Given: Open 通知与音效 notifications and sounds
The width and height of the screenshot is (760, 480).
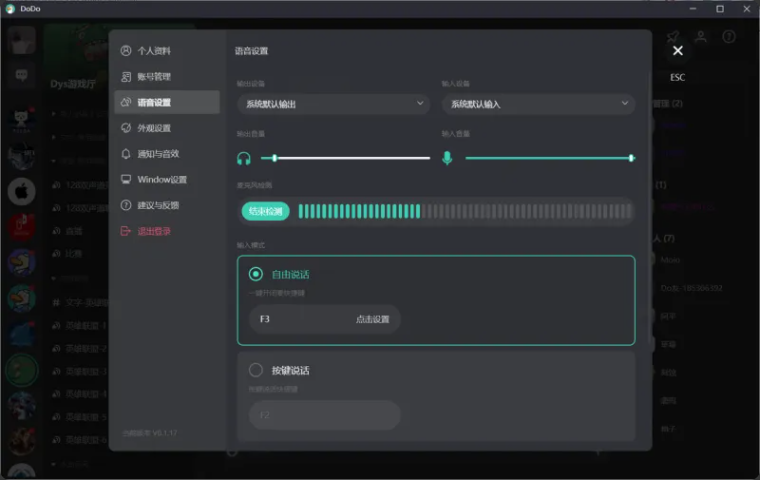Looking at the screenshot, I should pyautogui.click(x=167, y=154).
